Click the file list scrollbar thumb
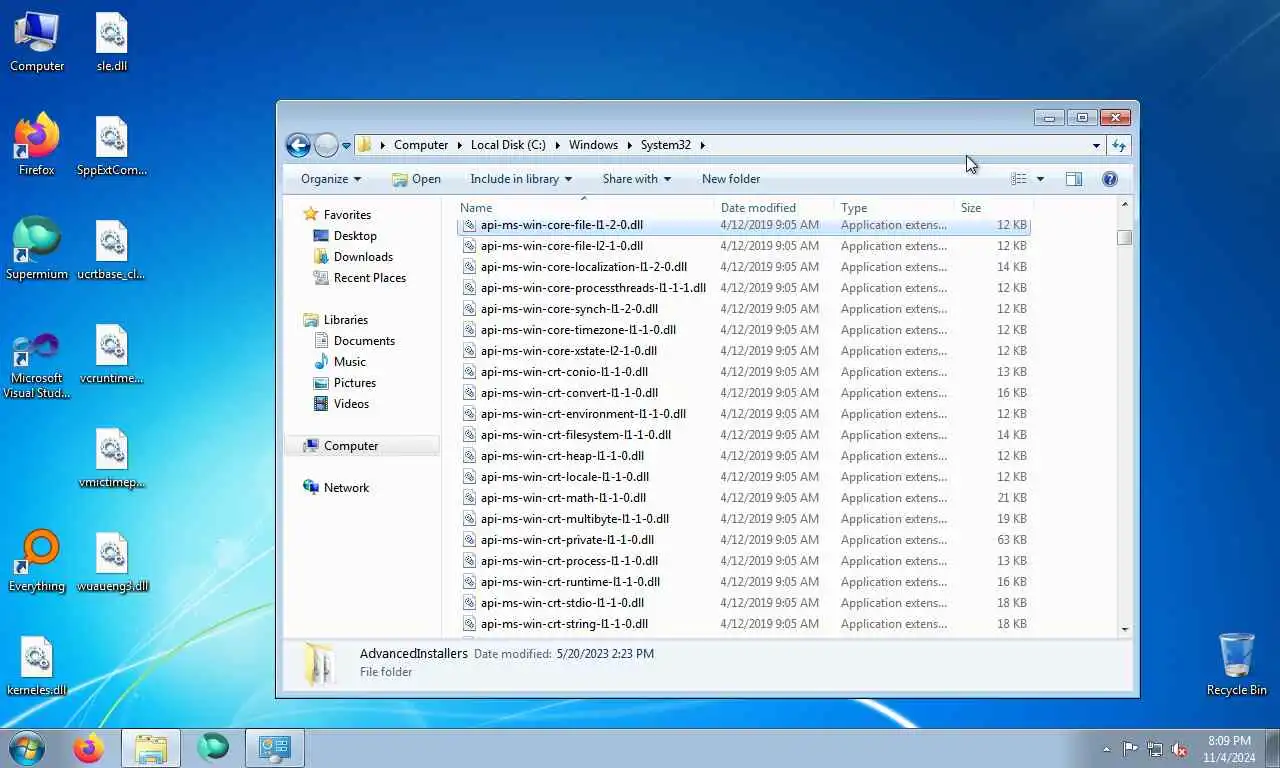This screenshot has height=768, width=1280. click(1125, 237)
